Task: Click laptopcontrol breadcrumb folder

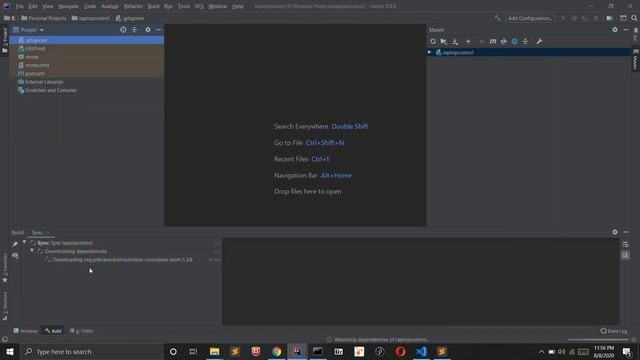Action: [91, 18]
